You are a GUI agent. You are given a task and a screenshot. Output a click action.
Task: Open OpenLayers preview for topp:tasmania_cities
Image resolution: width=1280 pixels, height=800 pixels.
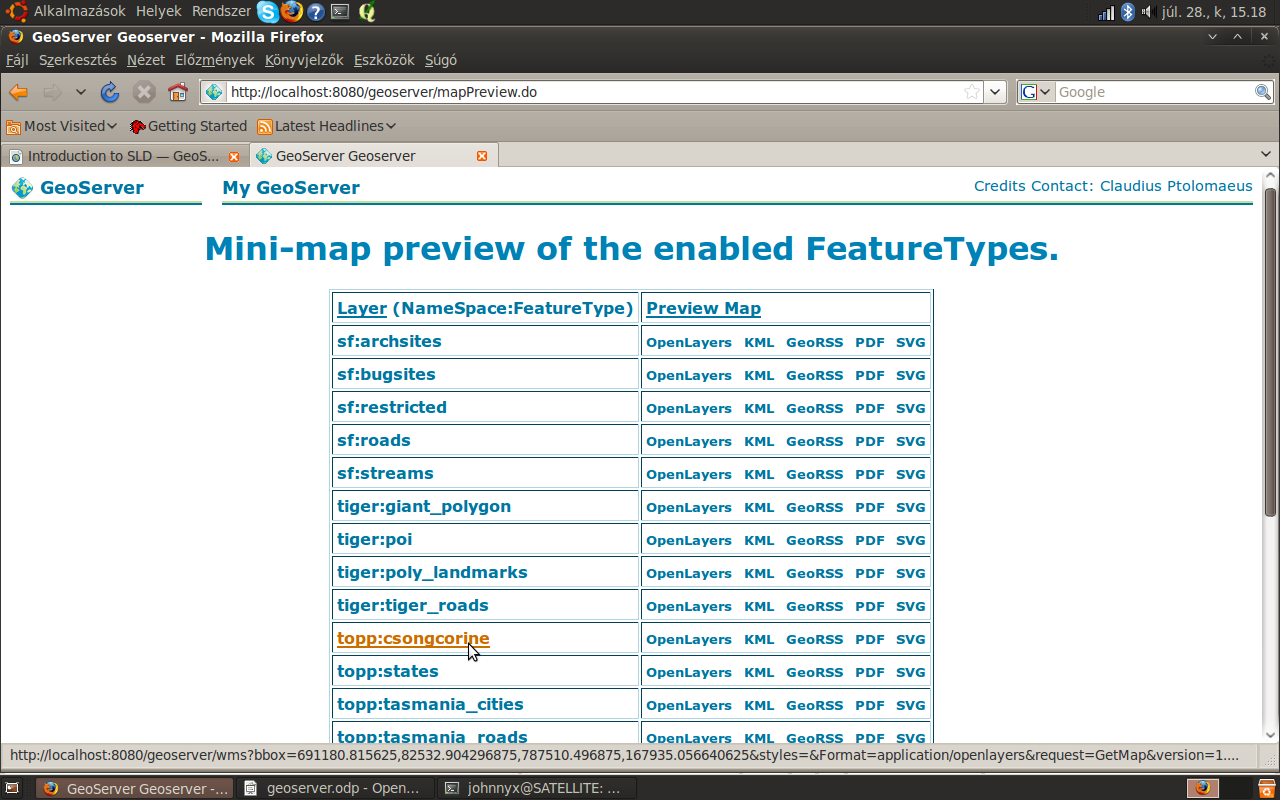[x=689, y=705]
